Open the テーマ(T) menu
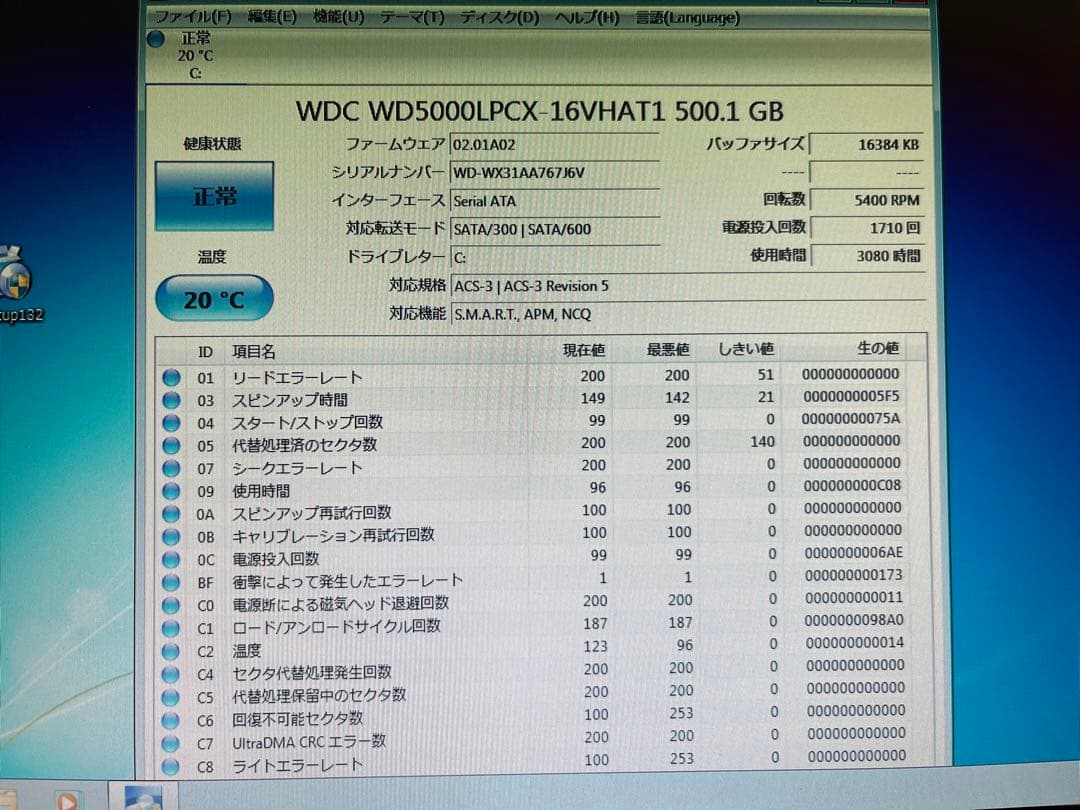 (x=412, y=17)
